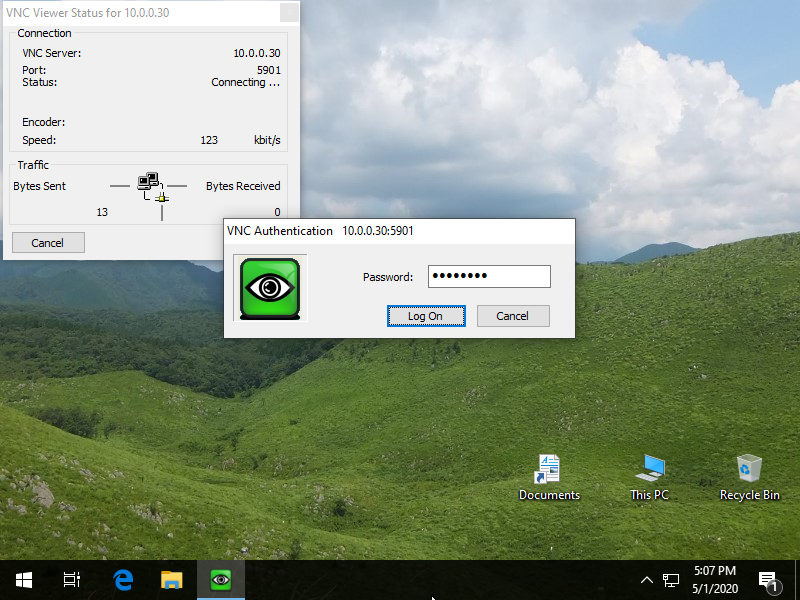The width and height of the screenshot is (800, 600).
Task: Open Task View on the taskbar
Action: coord(72,580)
